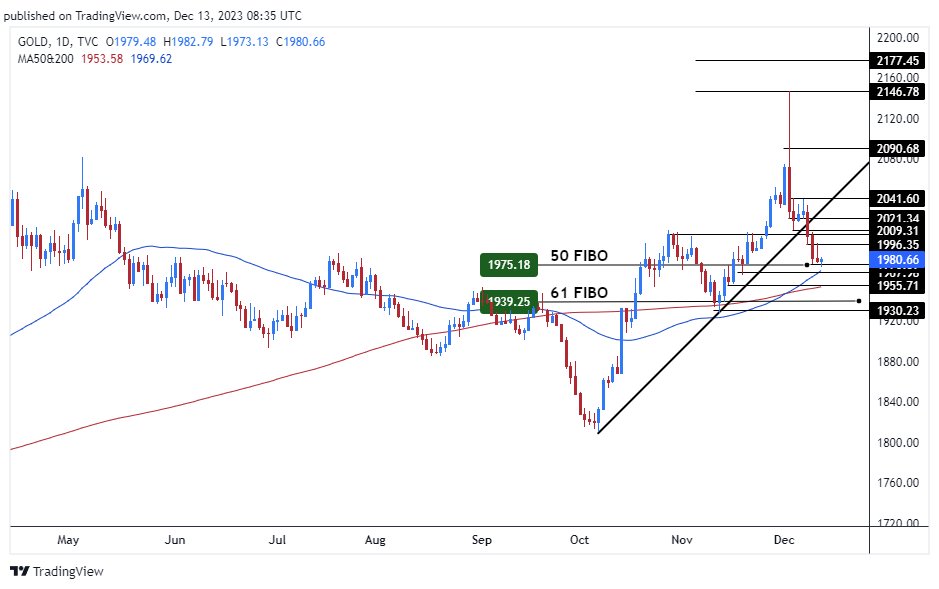Click the 2041.60 price axis label

[x=897, y=199]
